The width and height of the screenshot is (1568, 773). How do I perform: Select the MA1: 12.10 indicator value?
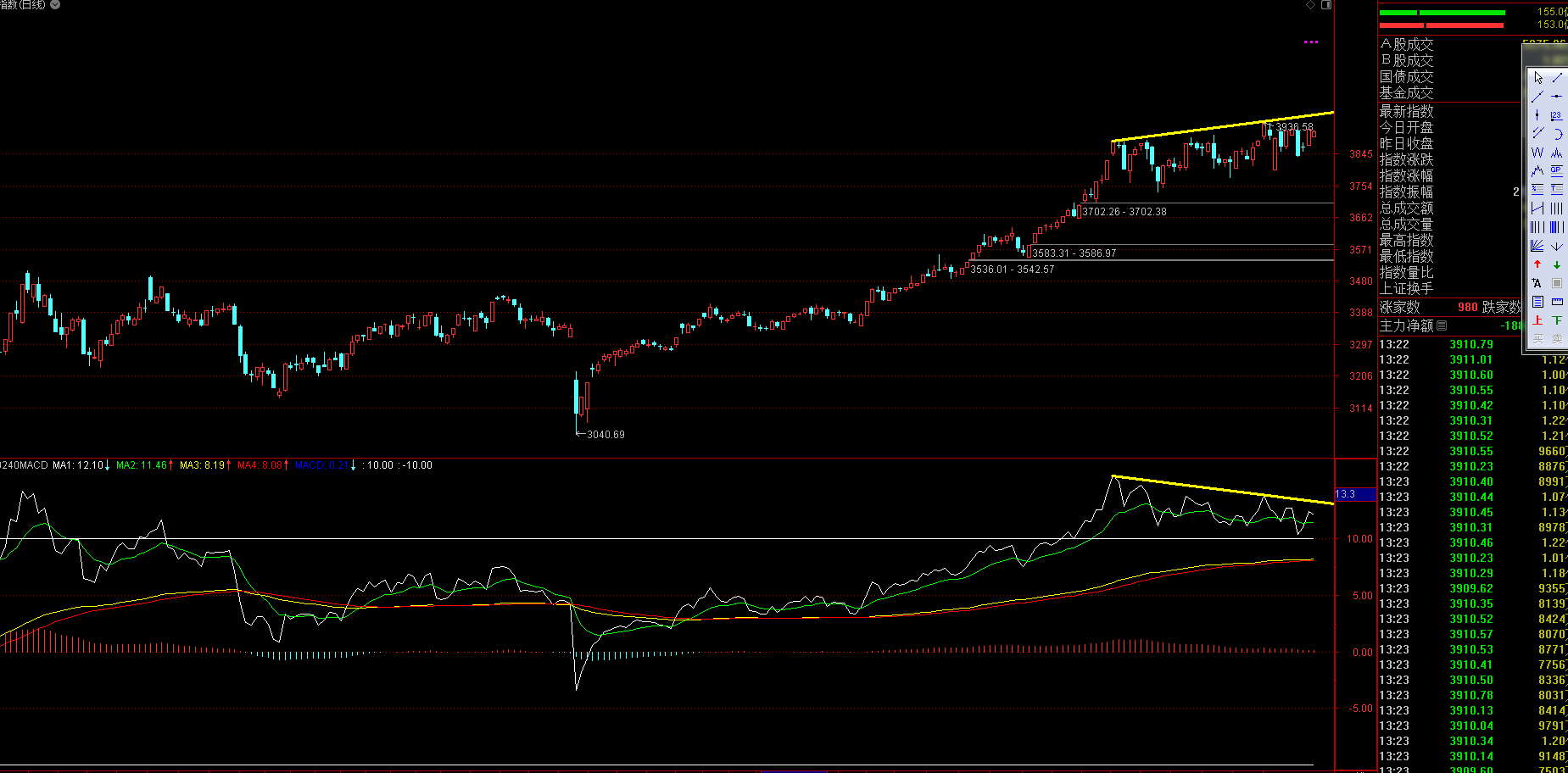click(81, 465)
